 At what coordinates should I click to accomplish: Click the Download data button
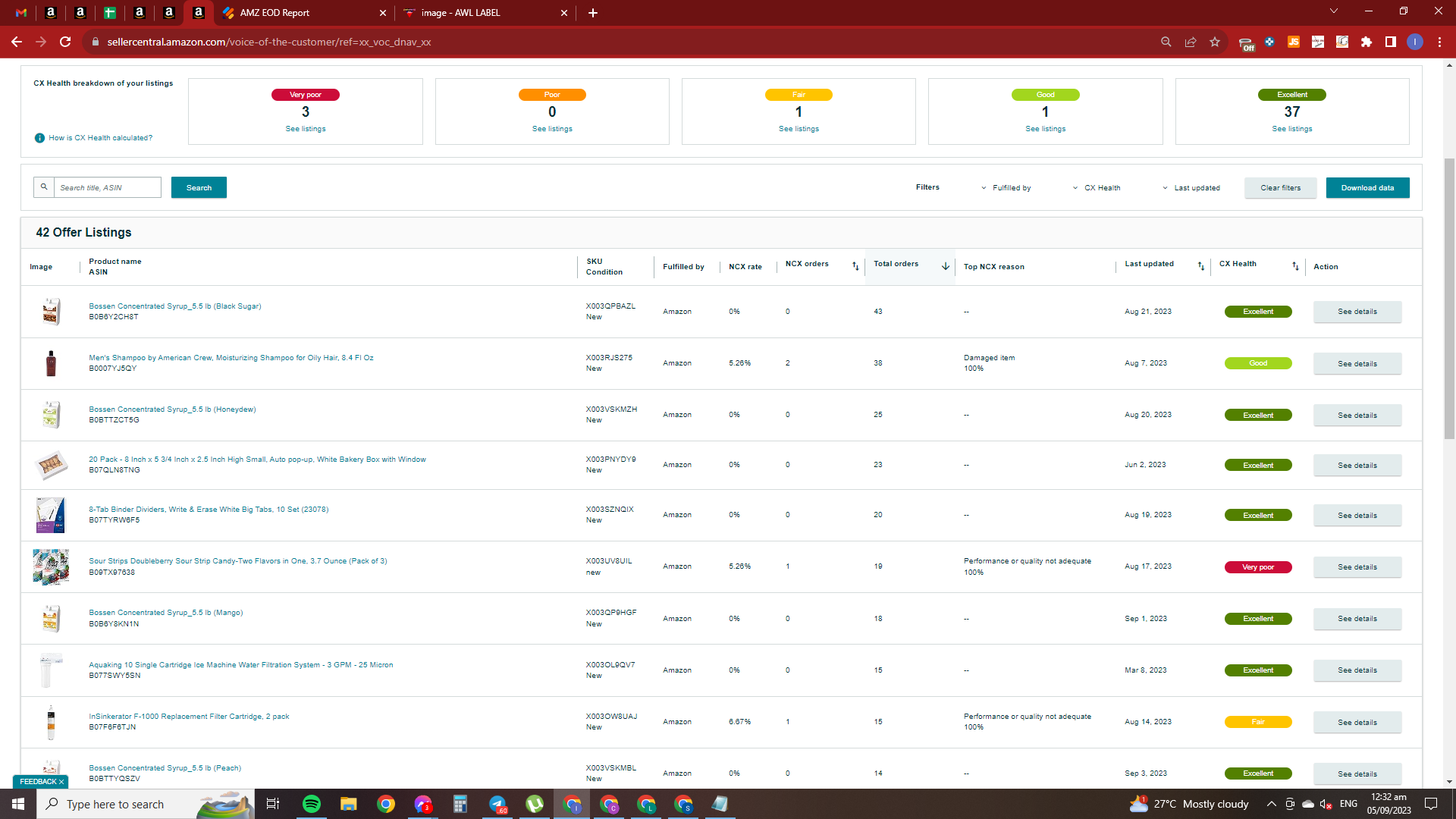point(1367,188)
